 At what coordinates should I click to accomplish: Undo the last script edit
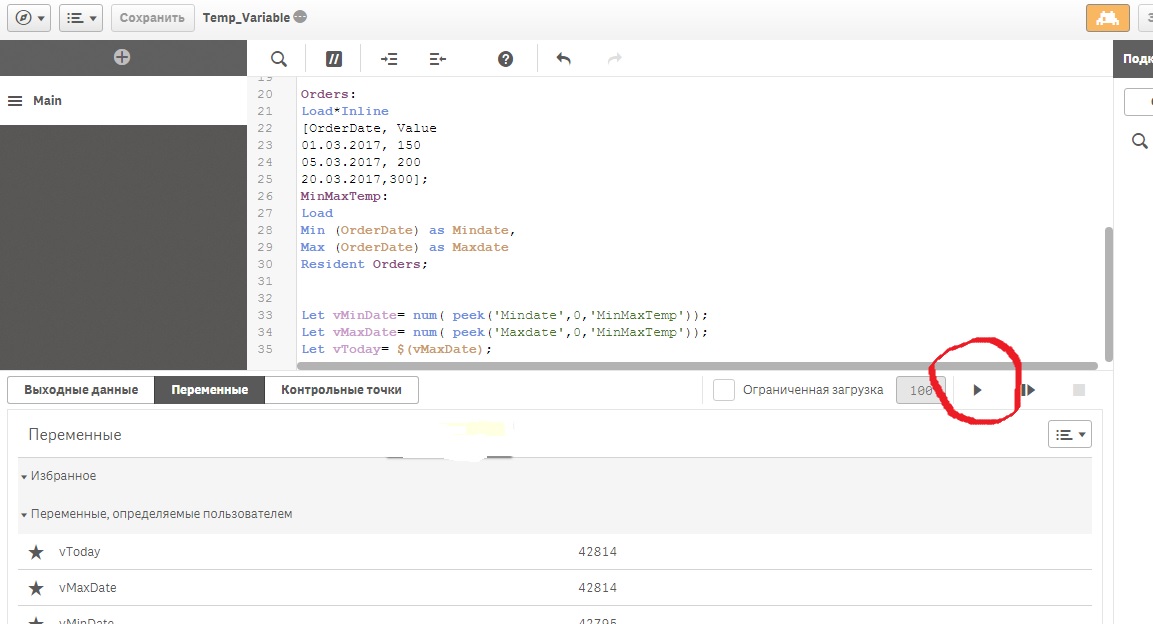(x=563, y=59)
